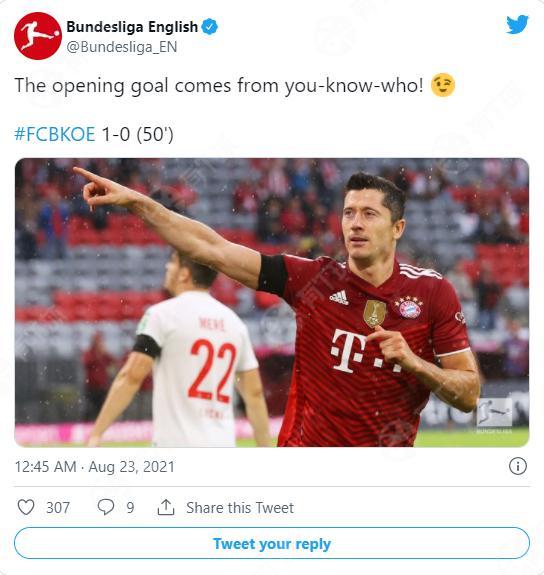This screenshot has height=575, width=544.
Task: Open the Bundesliga English profile name
Action: point(132,27)
